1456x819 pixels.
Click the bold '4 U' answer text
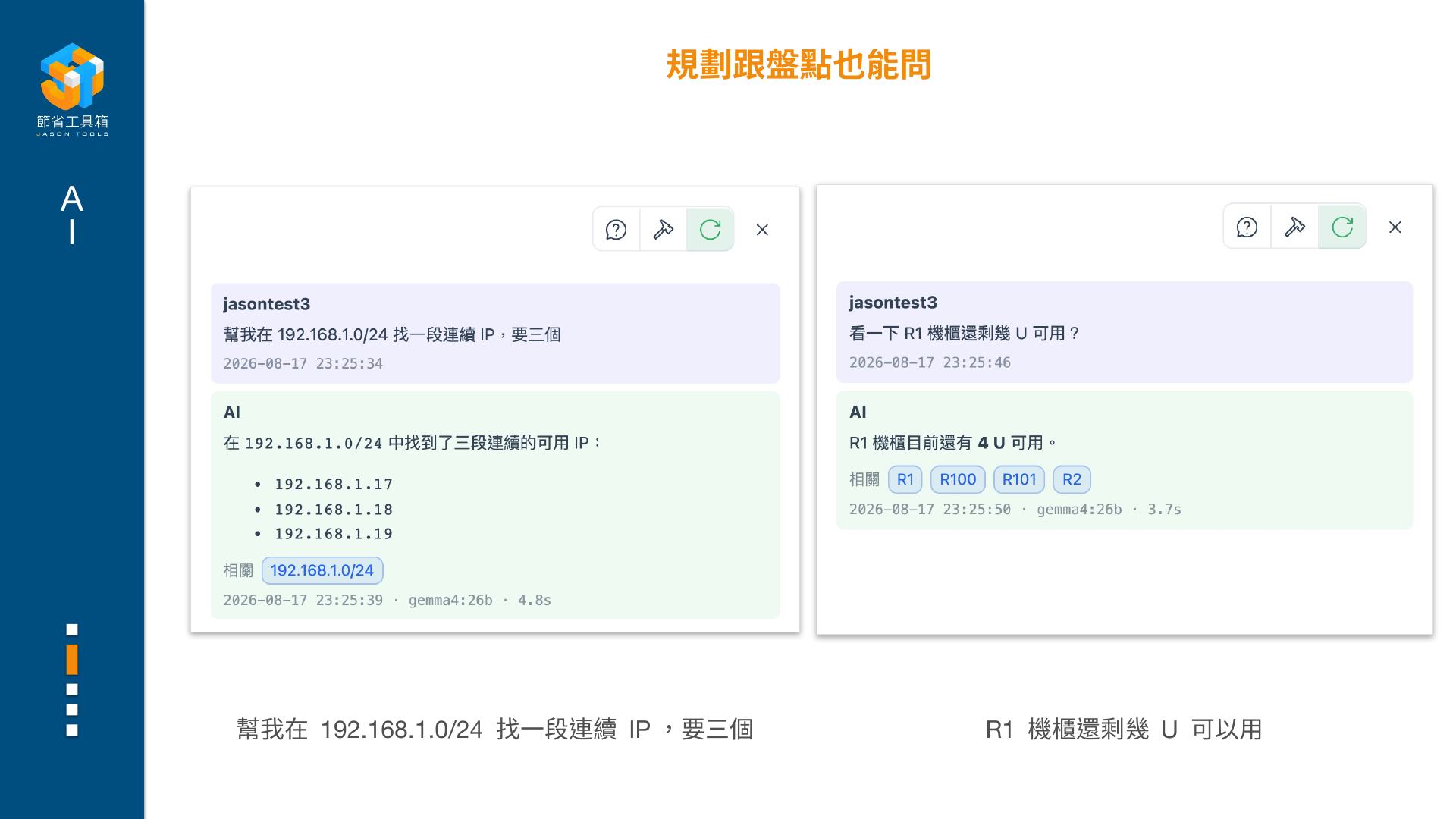coord(991,443)
